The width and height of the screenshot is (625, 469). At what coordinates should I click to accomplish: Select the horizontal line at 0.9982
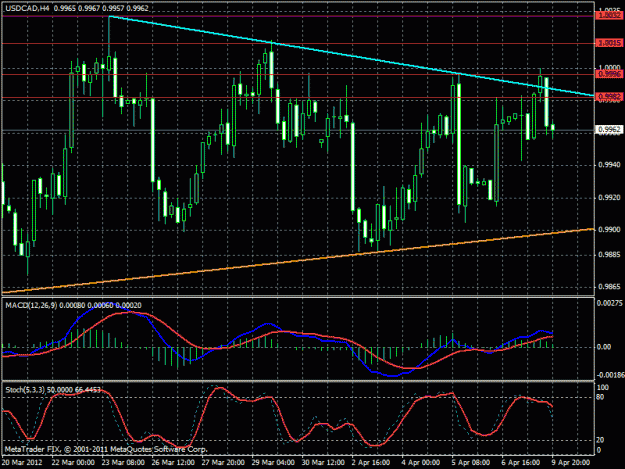point(298,98)
